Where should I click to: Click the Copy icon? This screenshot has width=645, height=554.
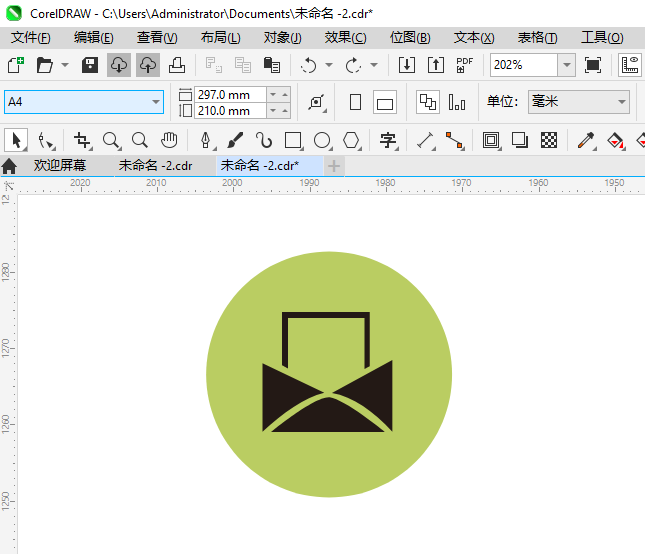pos(243,65)
